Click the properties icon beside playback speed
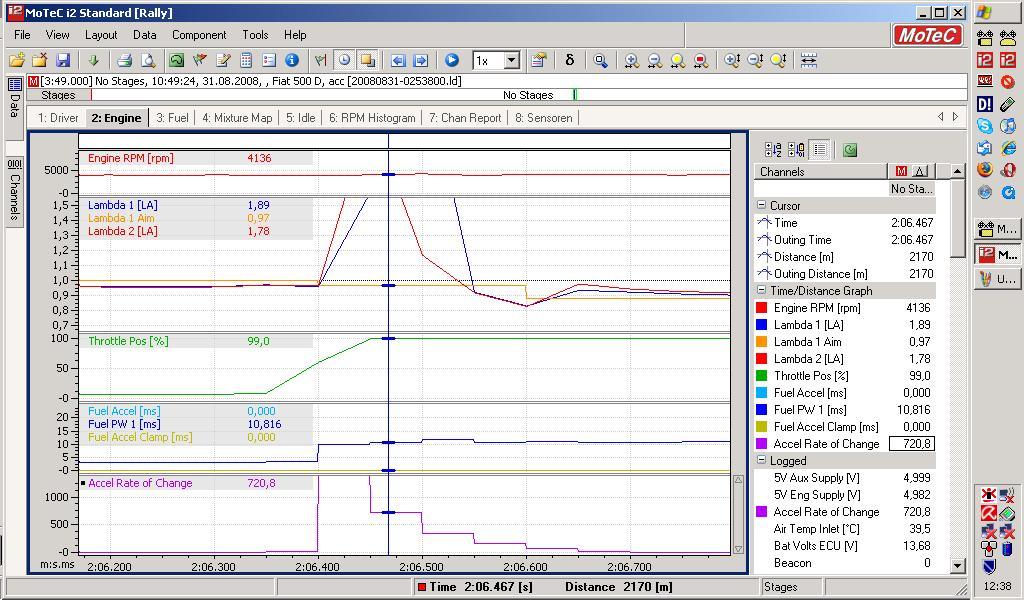Image resolution: width=1024 pixels, height=600 pixels. click(538, 61)
